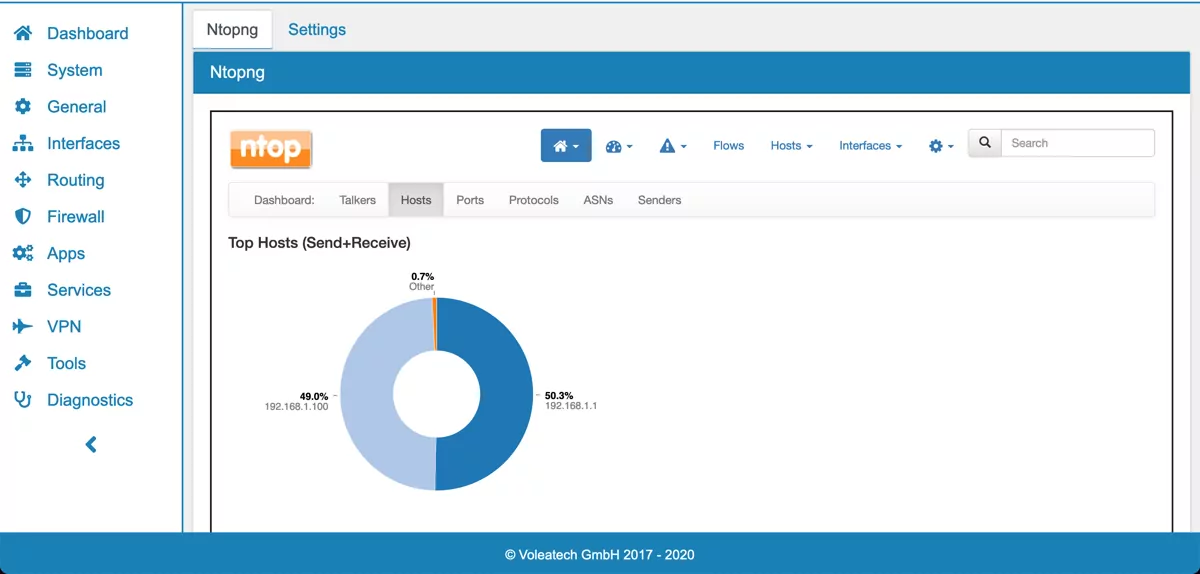Viewport: 1200px width, 574px height.
Task: Open the Routing sidebar section
Action: [75, 180]
